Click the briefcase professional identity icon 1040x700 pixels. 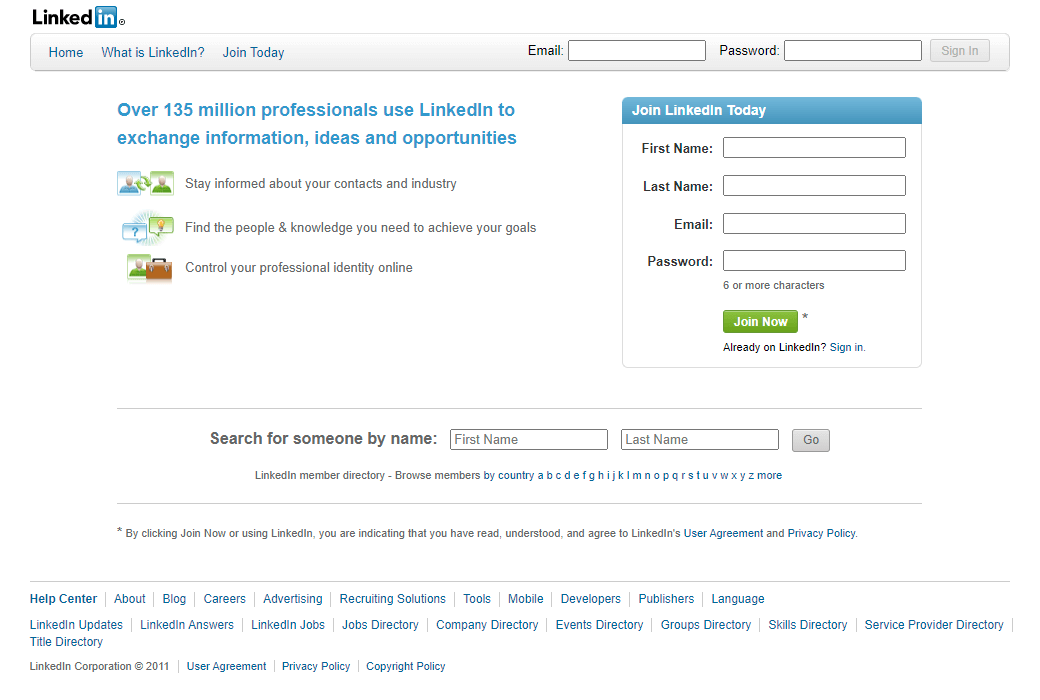tap(149, 268)
